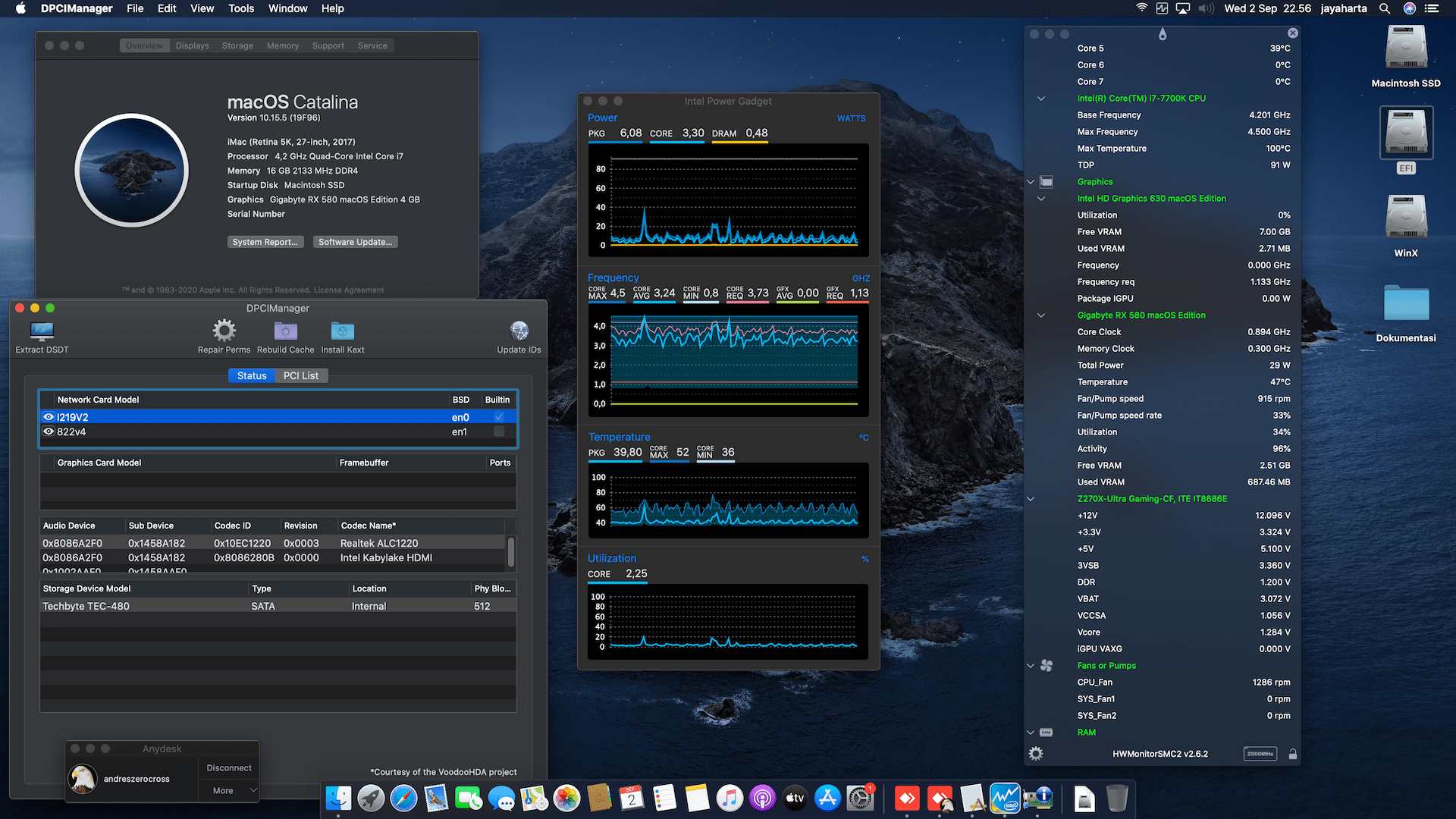Open HWMonitorSMC2 preferences via gear icon
This screenshot has height=819, width=1456.
coord(1036,753)
